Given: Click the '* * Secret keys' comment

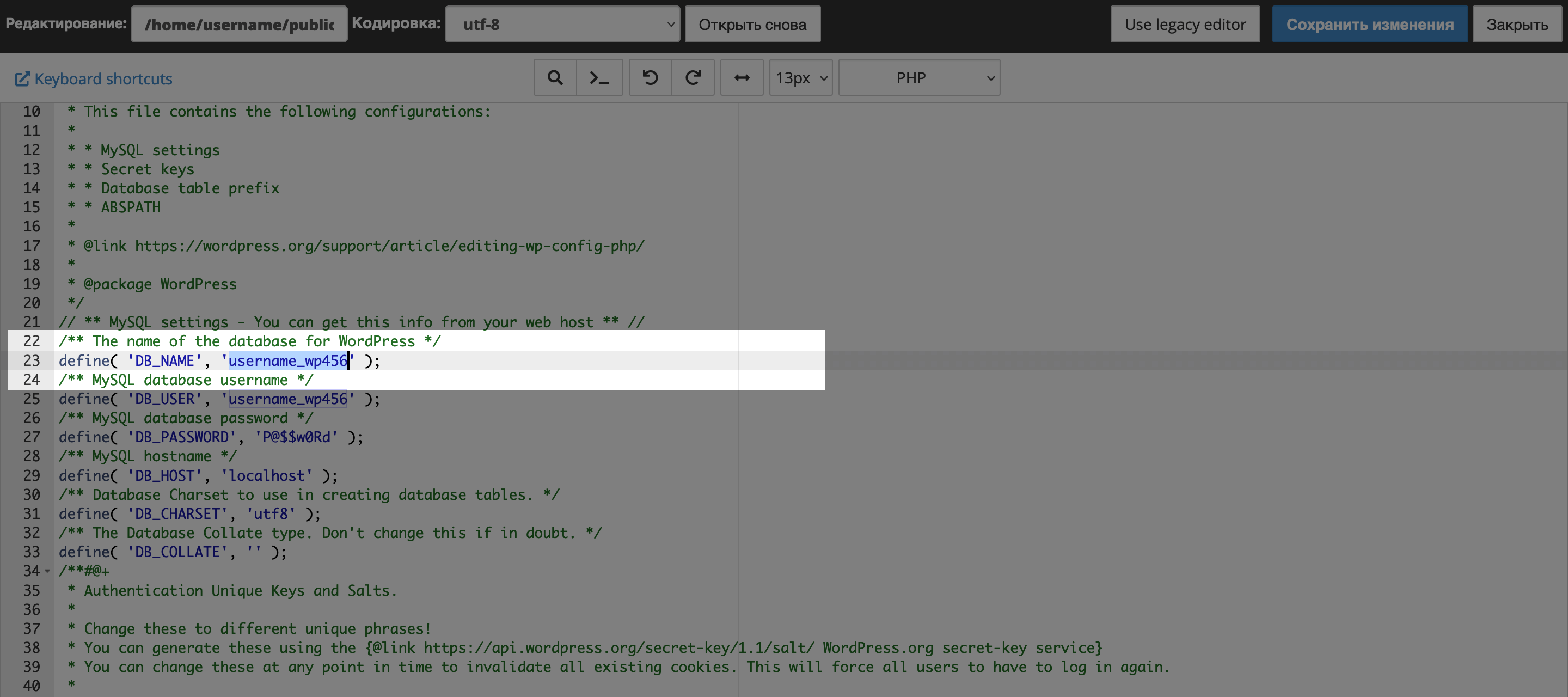Looking at the screenshot, I should [131, 169].
